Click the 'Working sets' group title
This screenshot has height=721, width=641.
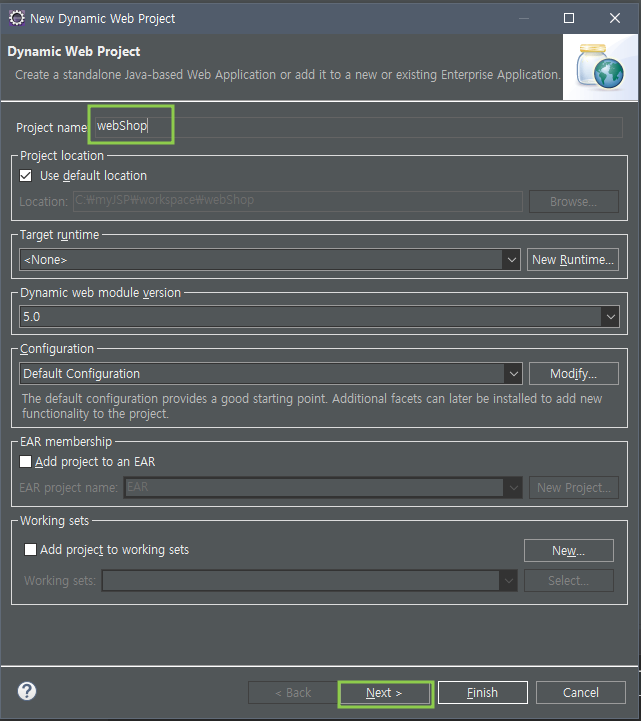54,521
